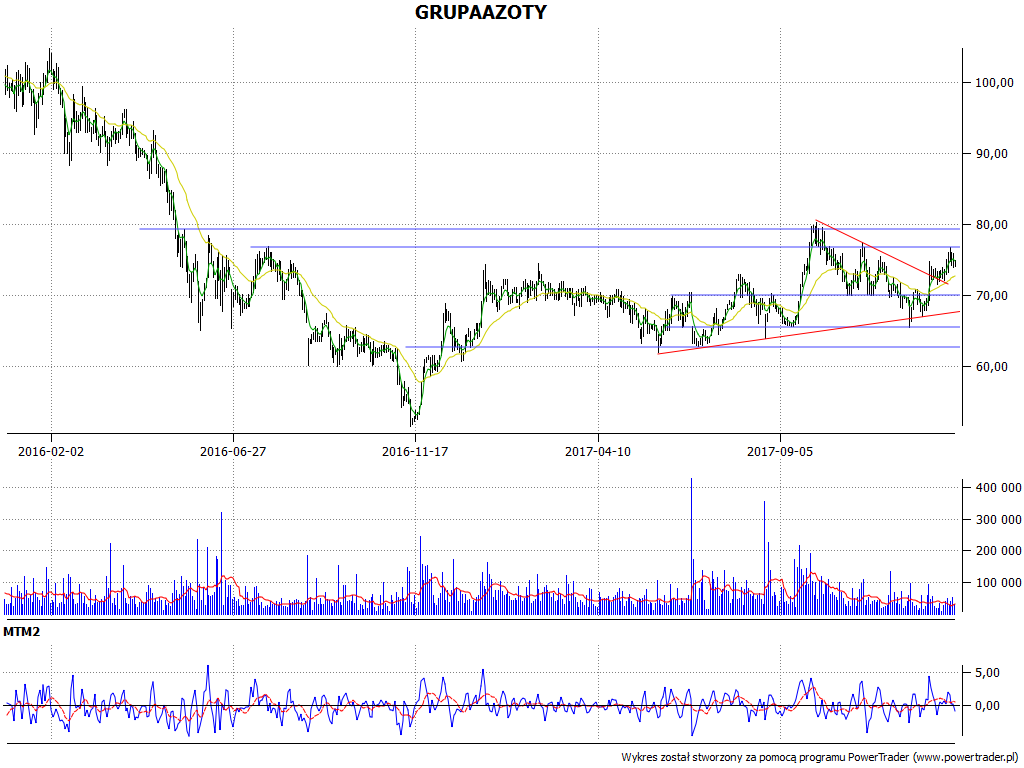Select the 2016-02-02 date label
The width and height of the screenshot is (1024, 768).
pos(51,451)
